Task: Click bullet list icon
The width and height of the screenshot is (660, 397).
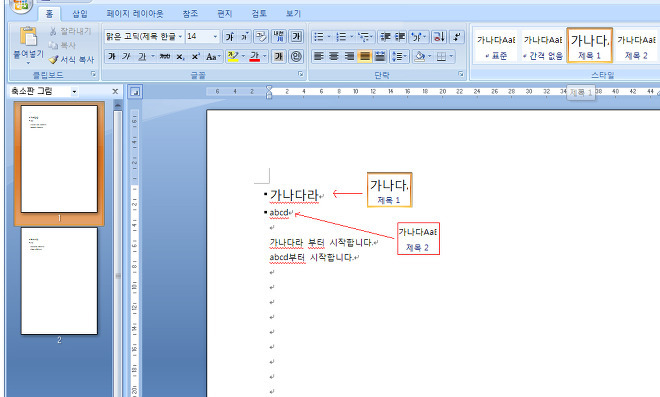Action: coord(319,37)
